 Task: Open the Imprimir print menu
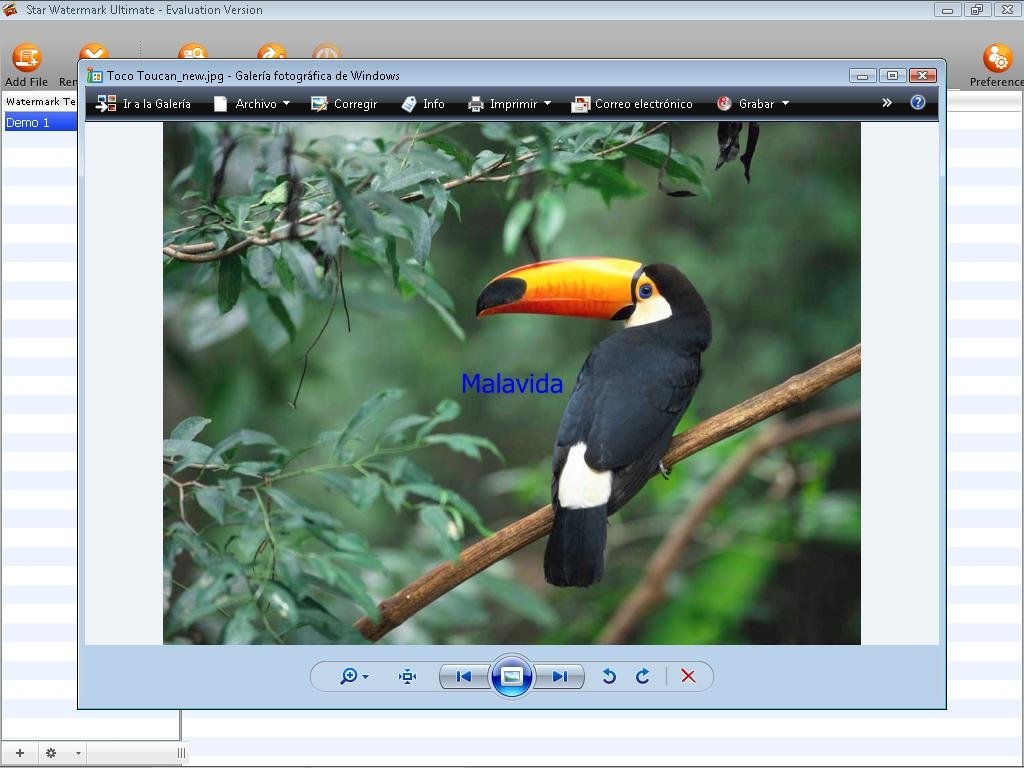point(510,104)
